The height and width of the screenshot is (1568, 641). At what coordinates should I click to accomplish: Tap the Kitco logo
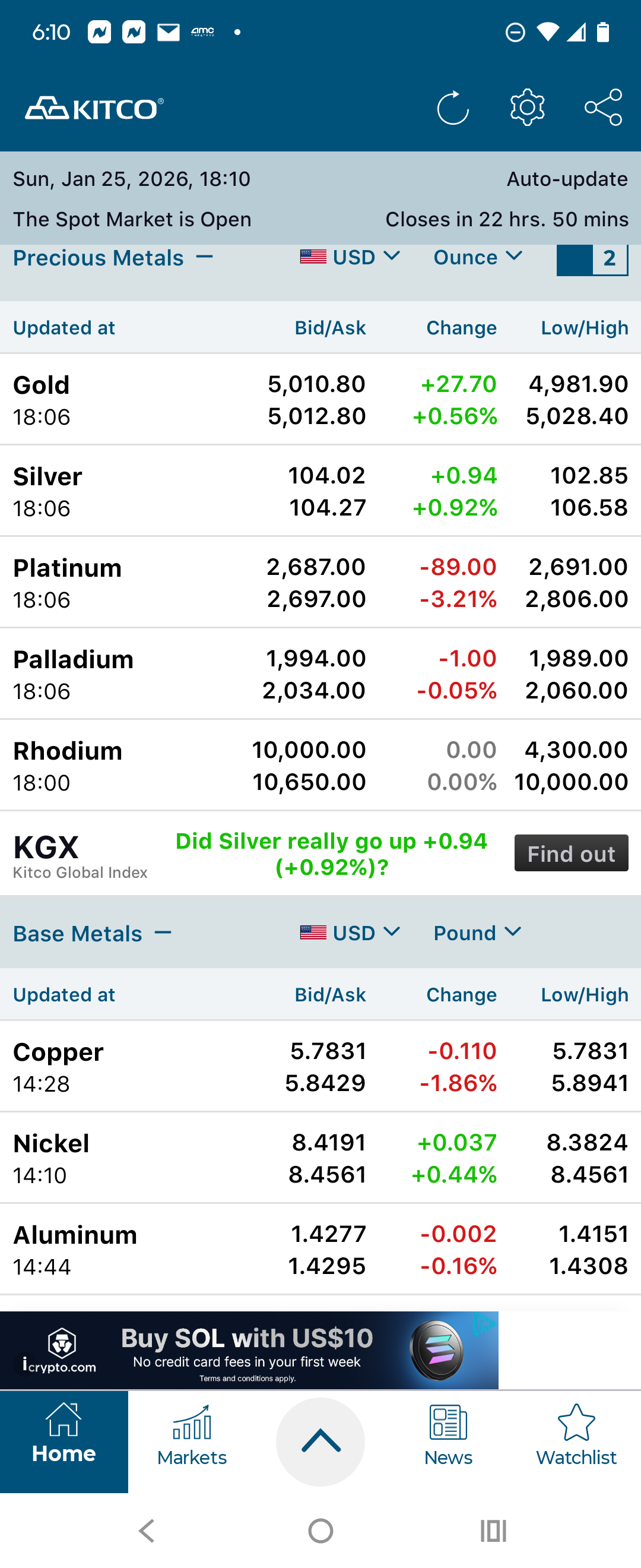tap(94, 108)
